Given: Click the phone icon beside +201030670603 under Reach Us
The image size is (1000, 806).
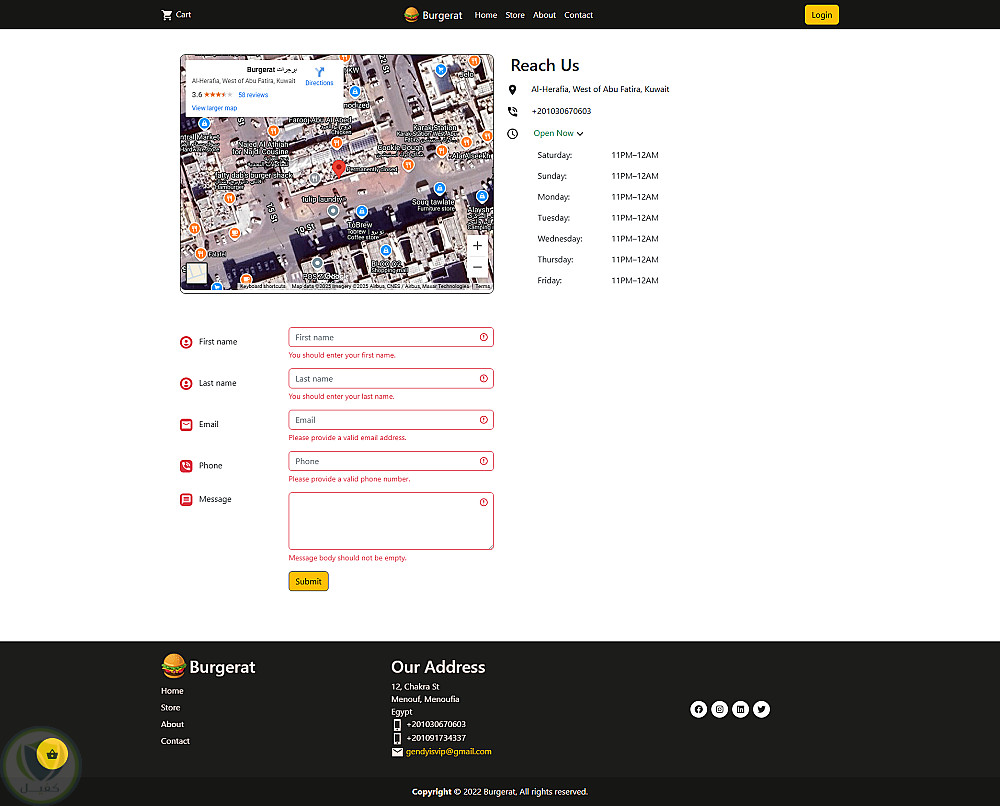Looking at the screenshot, I should [x=512, y=112].
